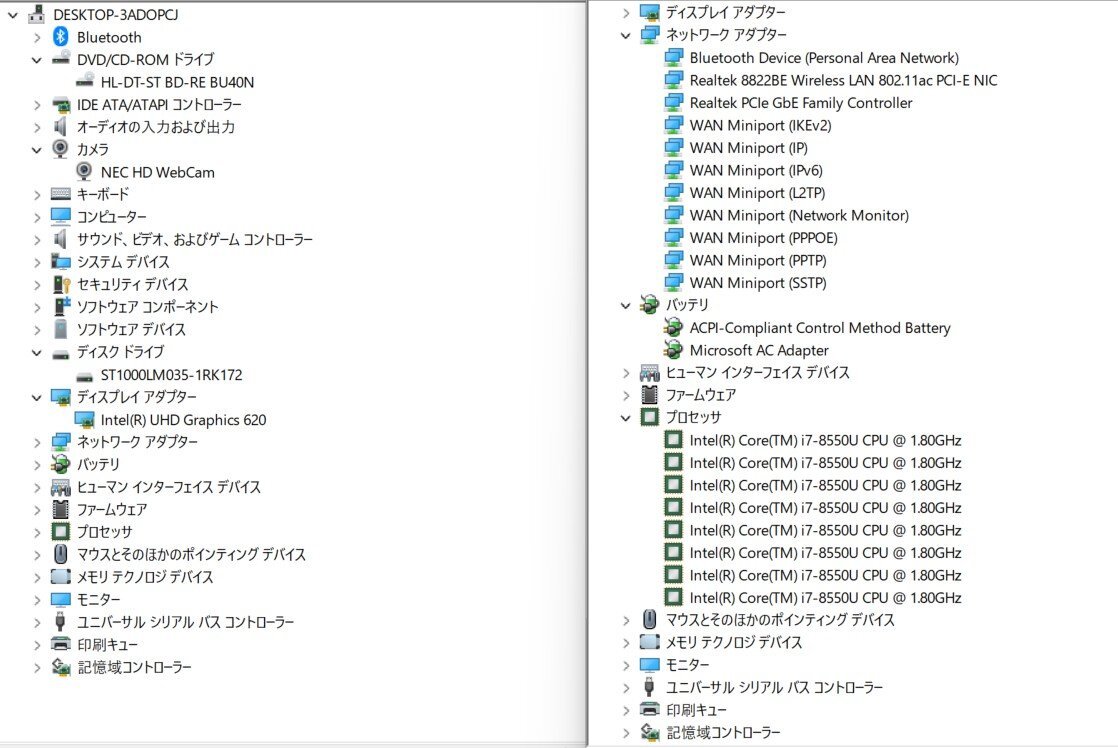Expand ネットワーク アダプター in left pane
1118x748 pixels.
pyautogui.click(x=37, y=442)
